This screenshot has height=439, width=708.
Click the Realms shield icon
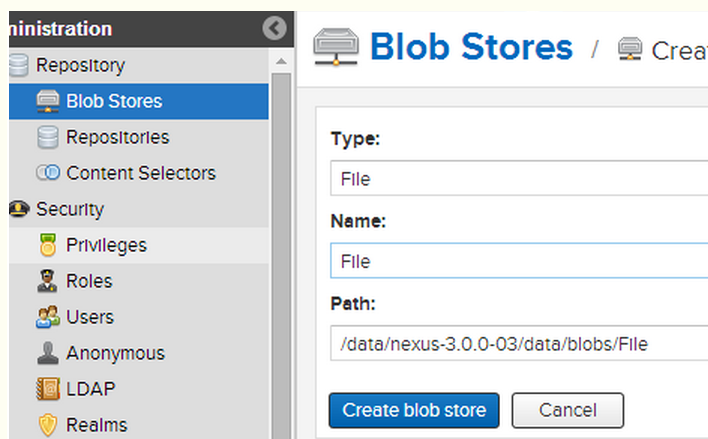tap(48, 425)
